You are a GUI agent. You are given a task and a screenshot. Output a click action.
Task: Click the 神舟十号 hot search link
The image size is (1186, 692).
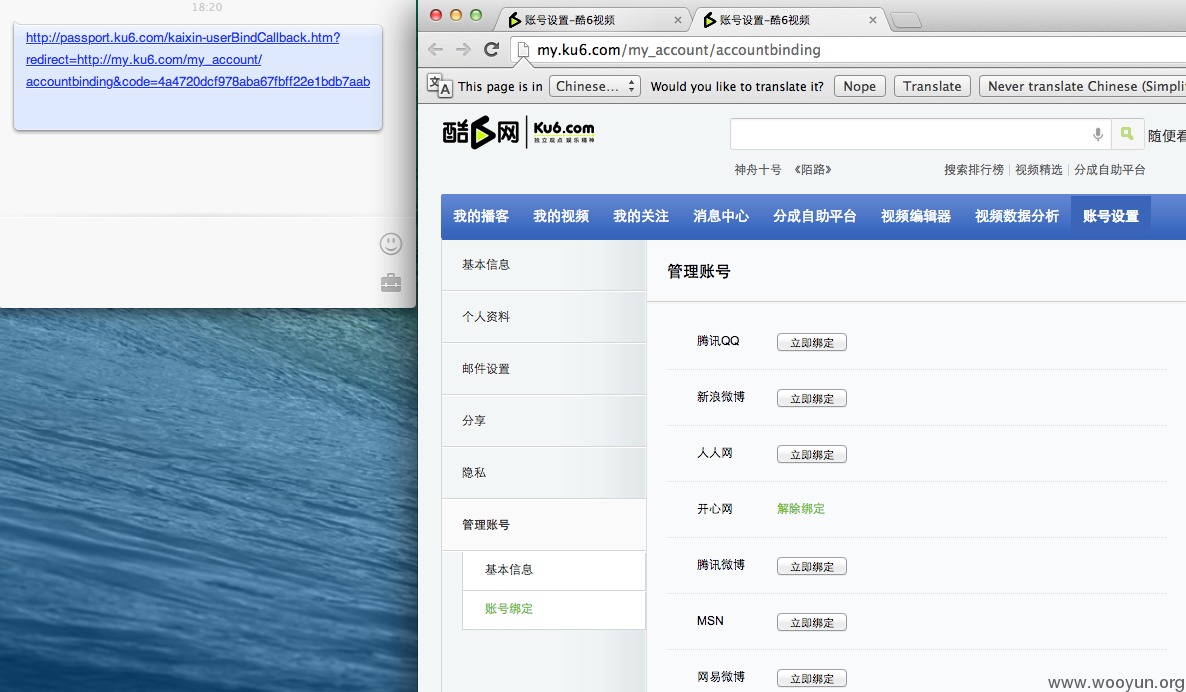click(x=758, y=170)
